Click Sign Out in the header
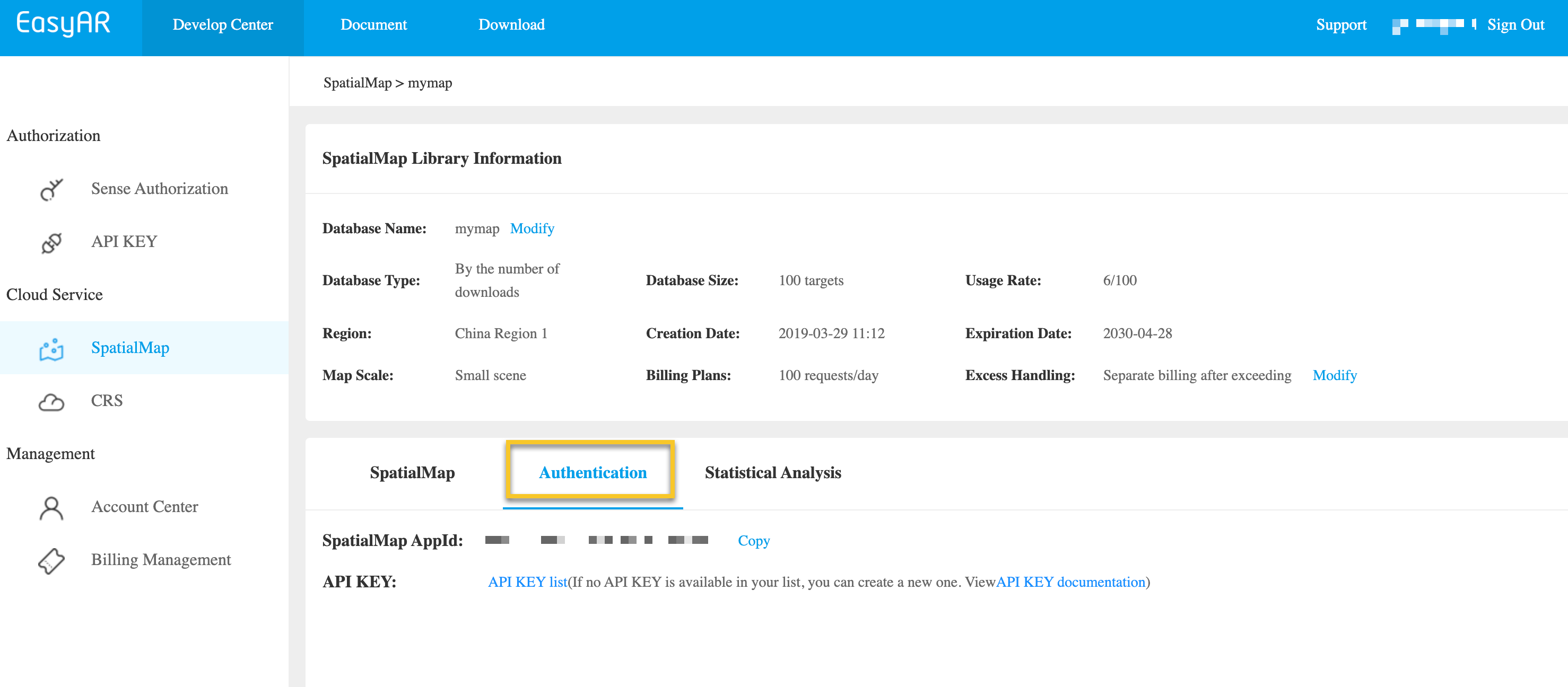This screenshot has width=1568, height=687. 1515,25
